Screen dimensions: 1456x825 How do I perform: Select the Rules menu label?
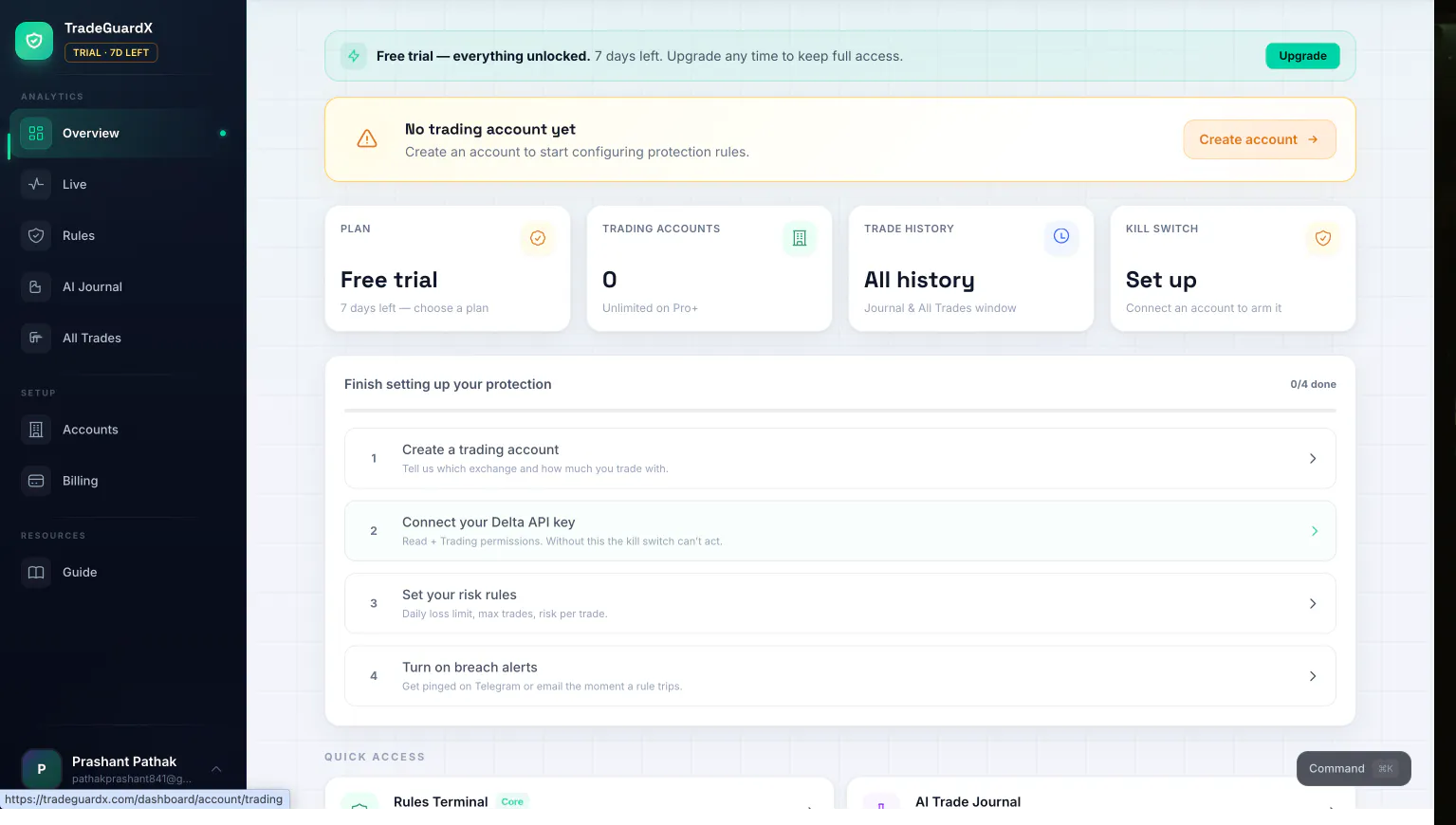79,236
